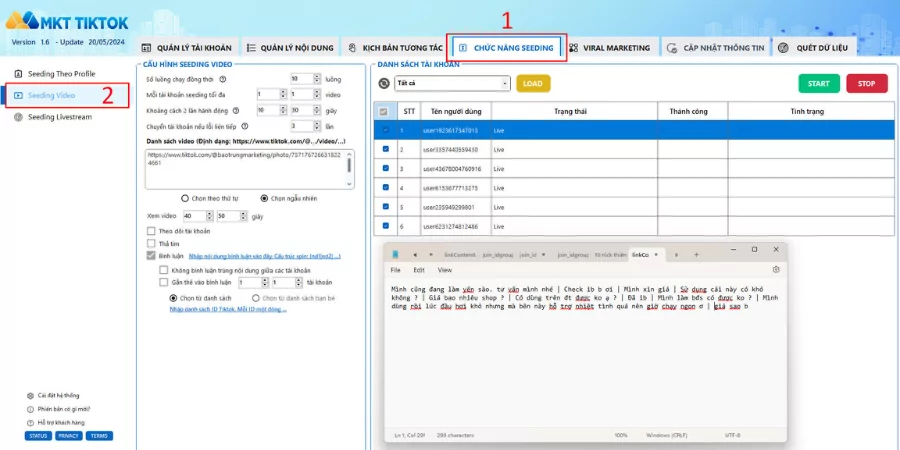Click help icon next to Chuyển tài khoản nếu lỗi liên tiếp
This screenshot has width=900, height=450.
(245, 126)
